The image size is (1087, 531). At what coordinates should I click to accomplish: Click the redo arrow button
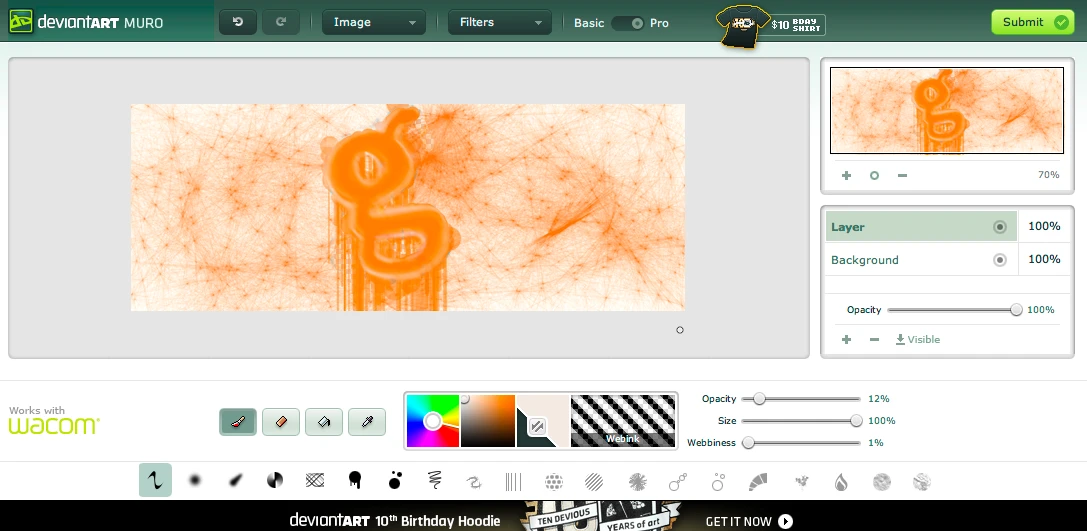click(281, 22)
